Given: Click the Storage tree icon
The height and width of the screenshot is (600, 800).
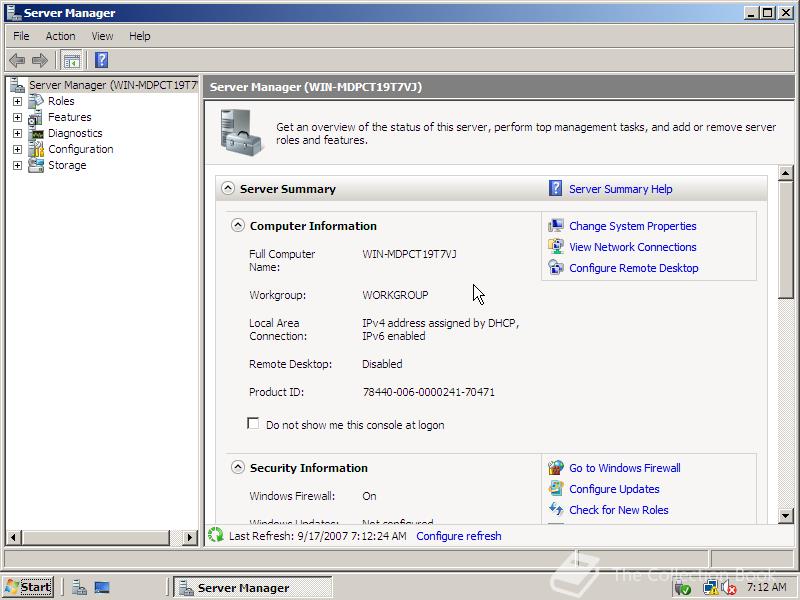Looking at the screenshot, I should 36,165.
